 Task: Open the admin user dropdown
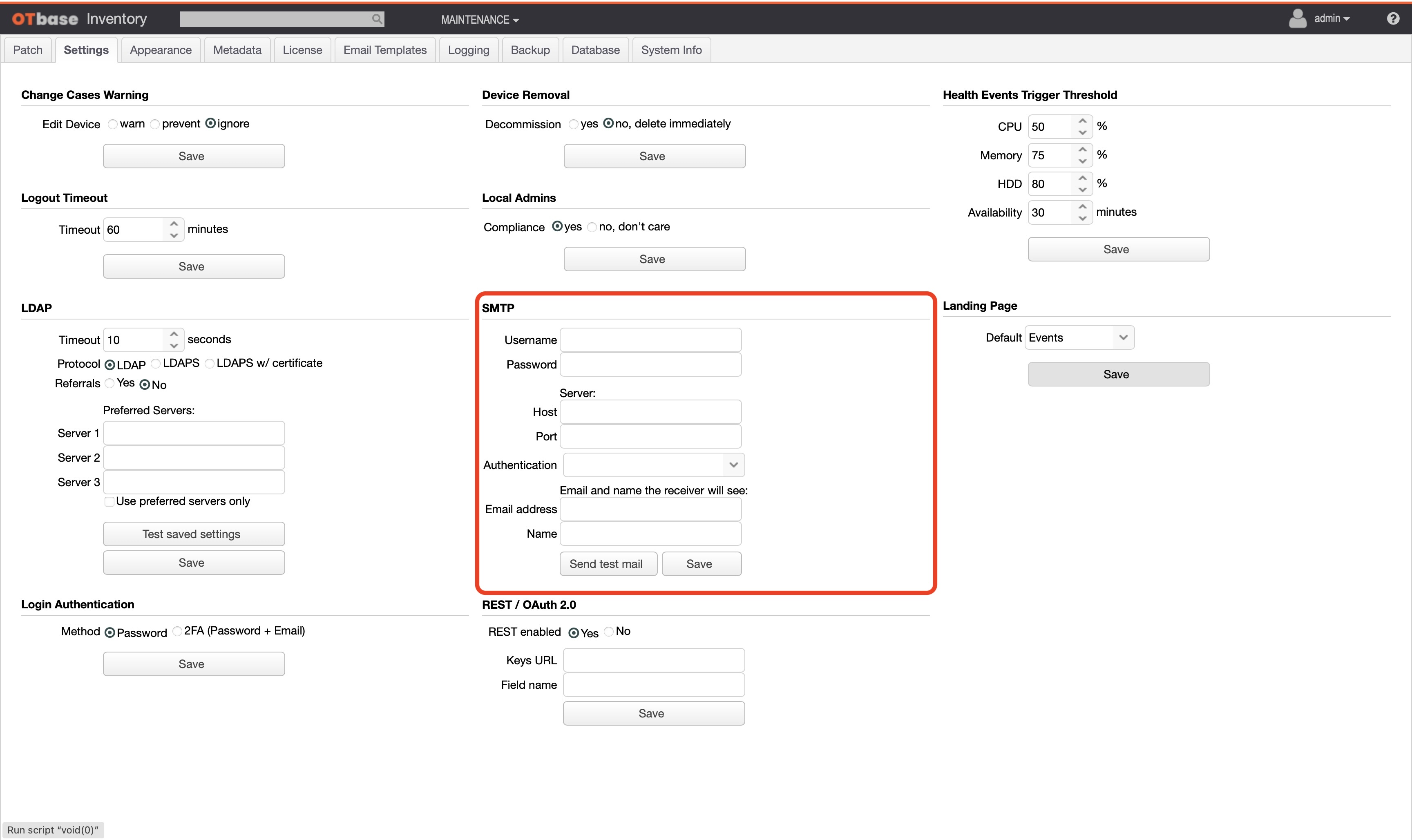click(x=1332, y=19)
